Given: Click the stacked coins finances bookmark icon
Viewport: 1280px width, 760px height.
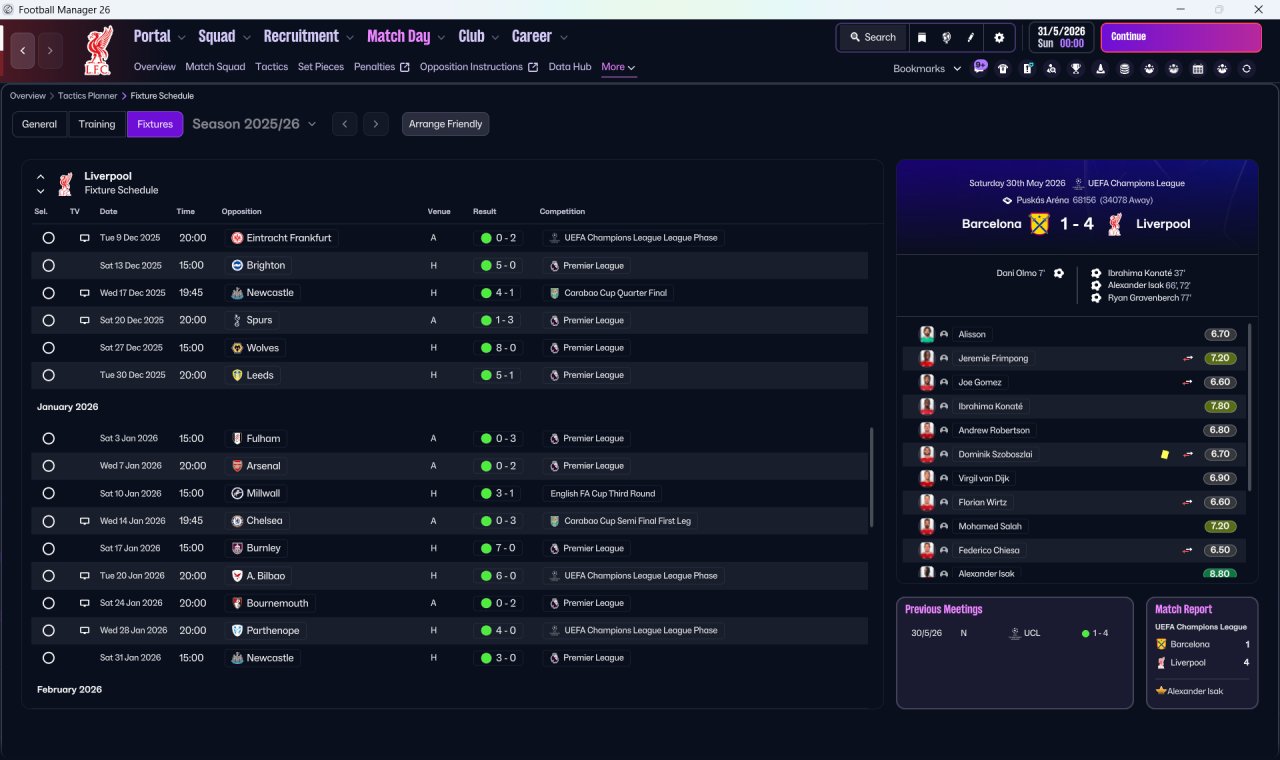Looking at the screenshot, I should click(x=1124, y=69).
